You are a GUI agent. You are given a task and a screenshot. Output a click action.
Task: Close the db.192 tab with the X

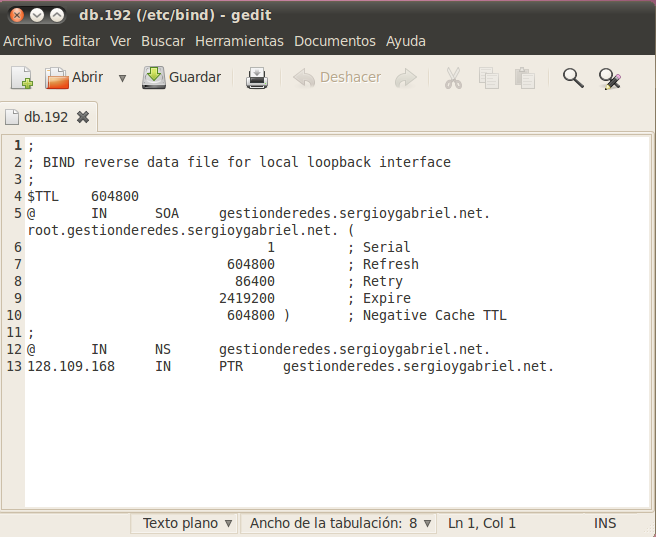[x=83, y=117]
